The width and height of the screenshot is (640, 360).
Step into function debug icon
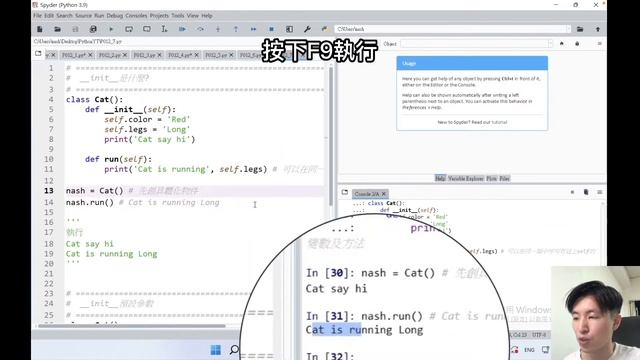[218, 29]
